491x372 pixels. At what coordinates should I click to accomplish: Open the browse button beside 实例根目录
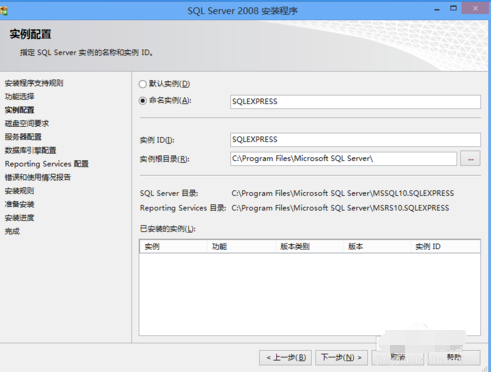(470, 159)
